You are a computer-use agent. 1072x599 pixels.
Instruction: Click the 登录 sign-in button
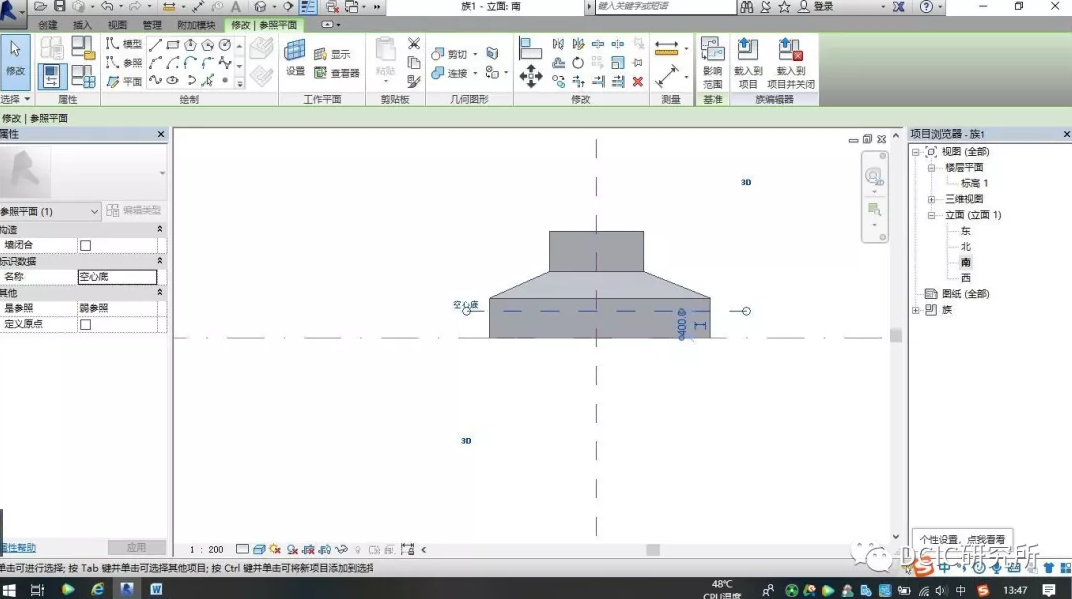pos(816,6)
